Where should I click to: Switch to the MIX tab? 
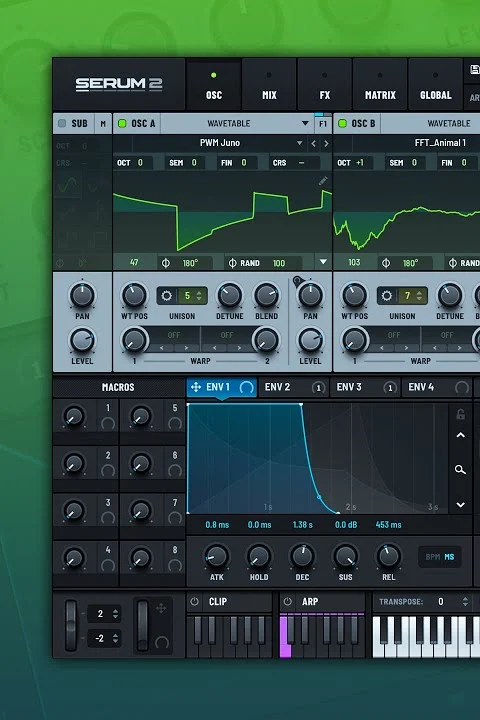tap(269, 85)
